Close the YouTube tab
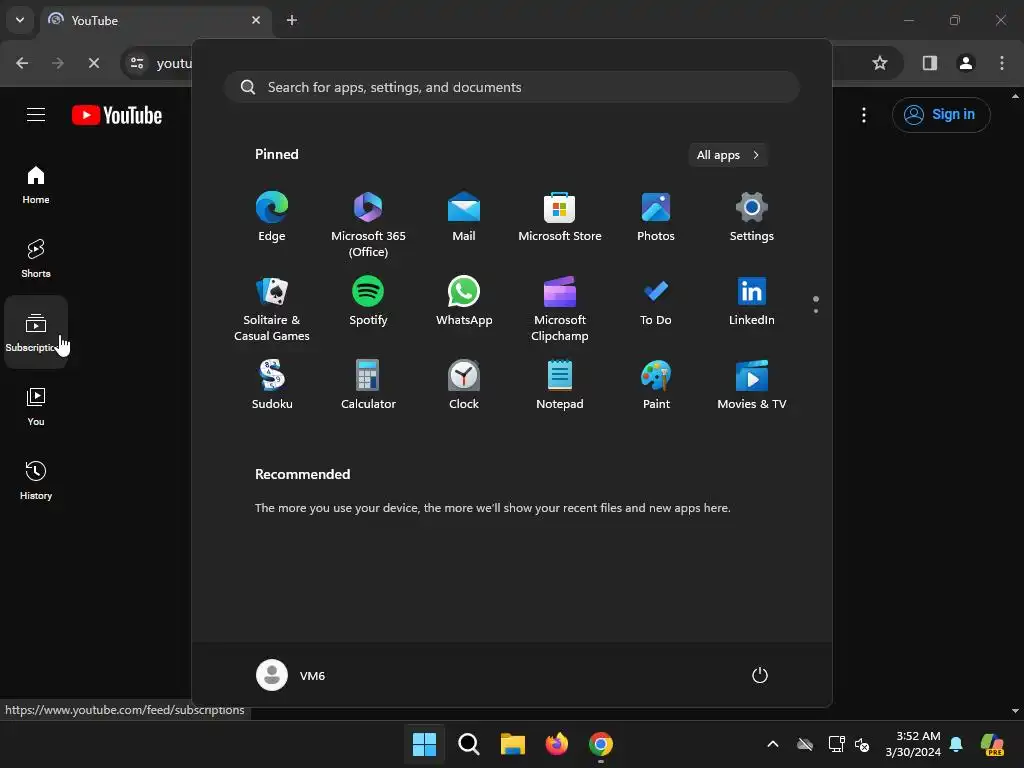The height and width of the screenshot is (768, 1024). 256,20
